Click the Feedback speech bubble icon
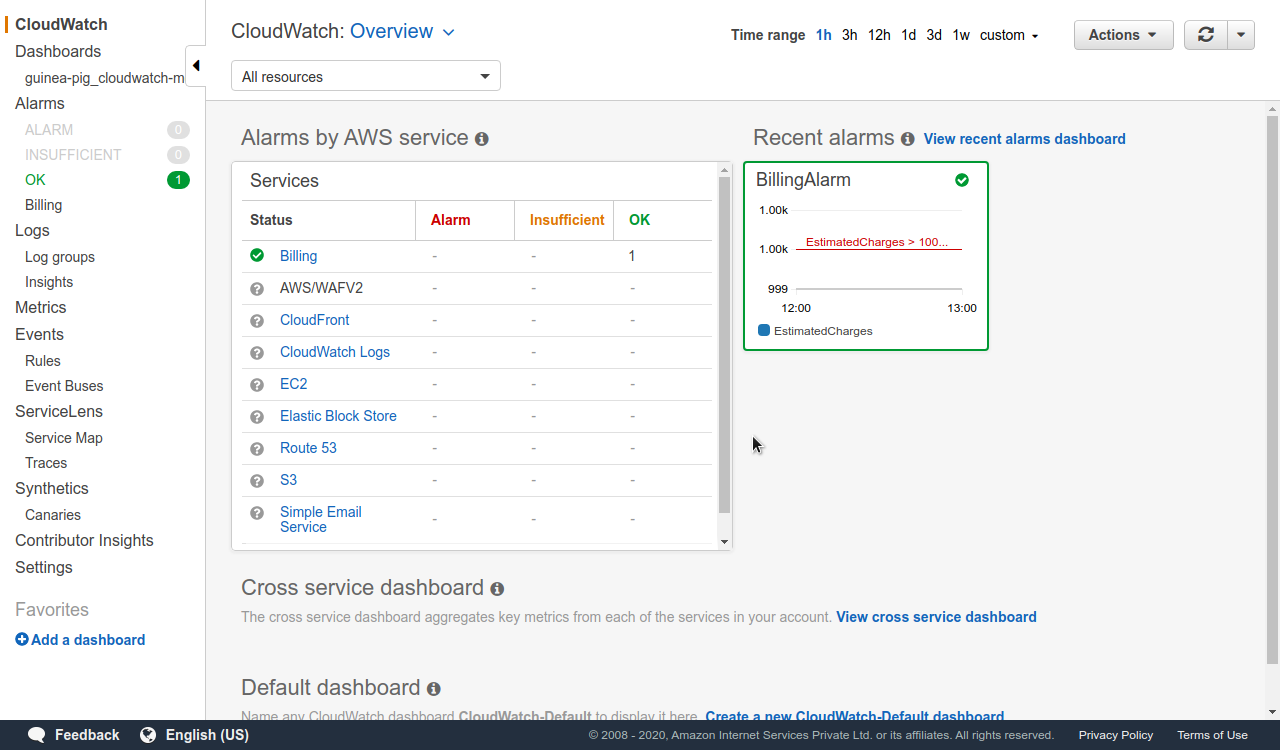1280x750 pixels. pyautogui.click(x=37, y=735)
